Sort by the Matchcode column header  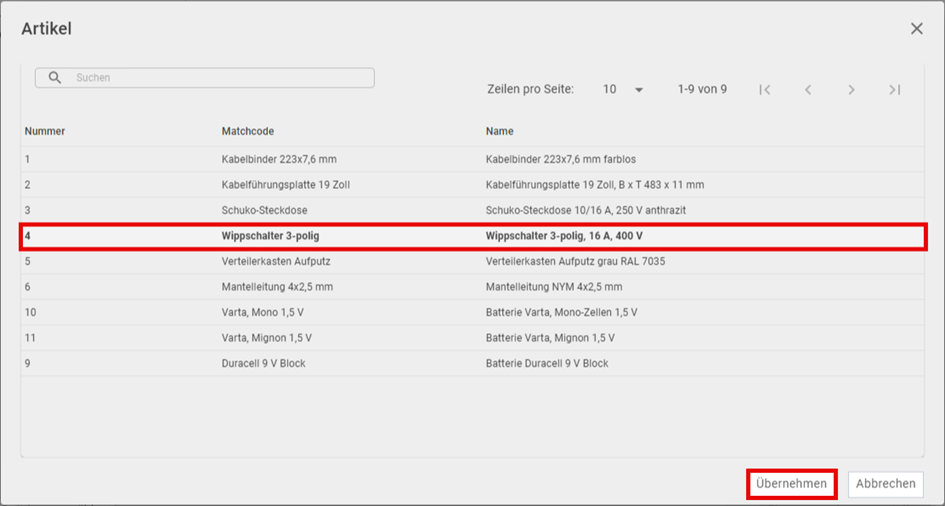(x=248, y=131)
